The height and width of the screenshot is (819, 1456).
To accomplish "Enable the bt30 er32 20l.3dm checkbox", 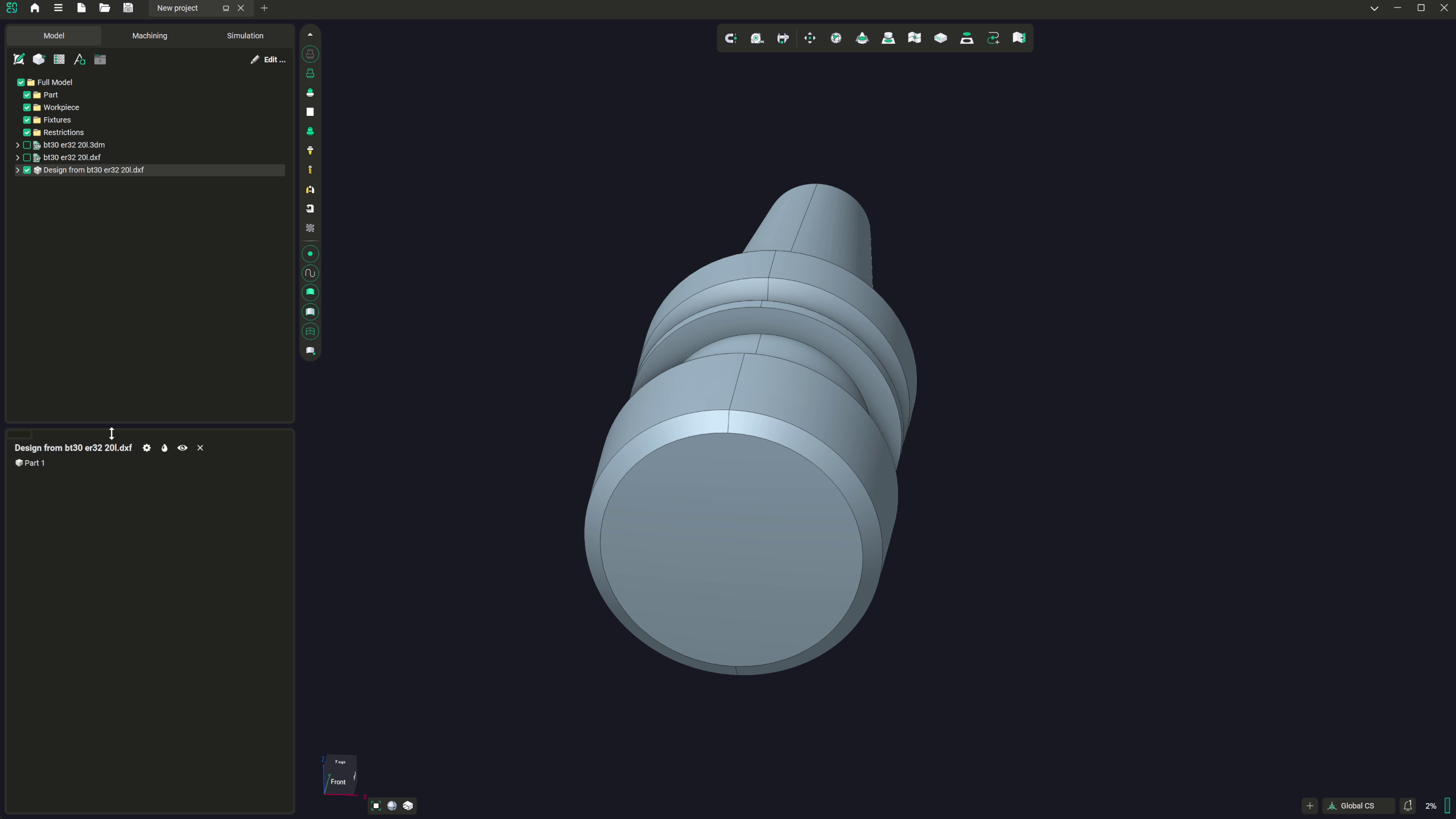I will (x=27, y=145).
